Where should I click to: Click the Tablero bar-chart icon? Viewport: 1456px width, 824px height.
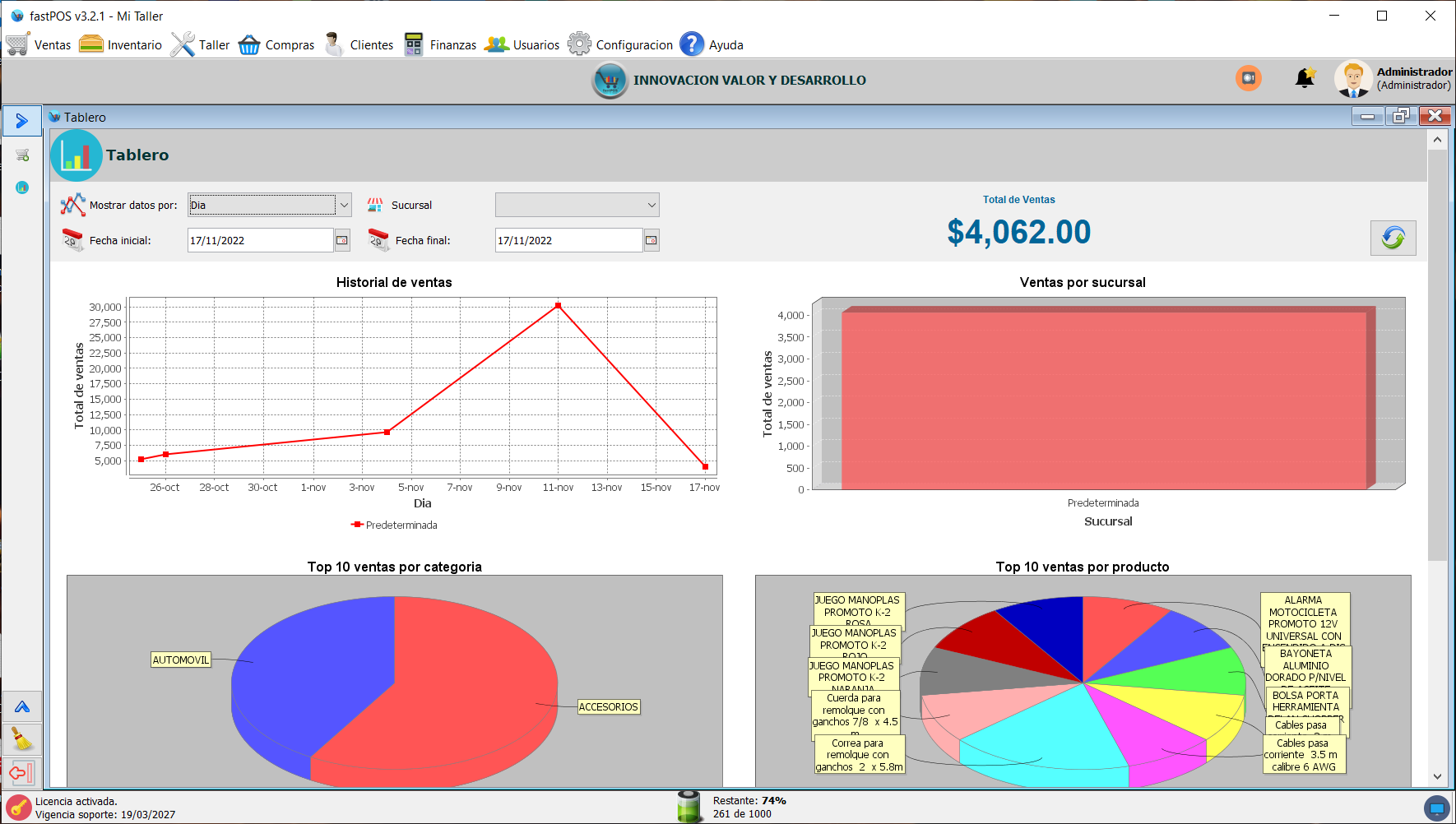point(76,155)
